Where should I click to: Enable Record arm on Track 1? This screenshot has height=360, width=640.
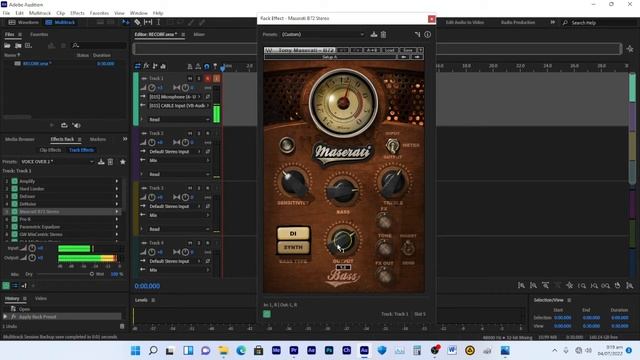coord(207,78)
